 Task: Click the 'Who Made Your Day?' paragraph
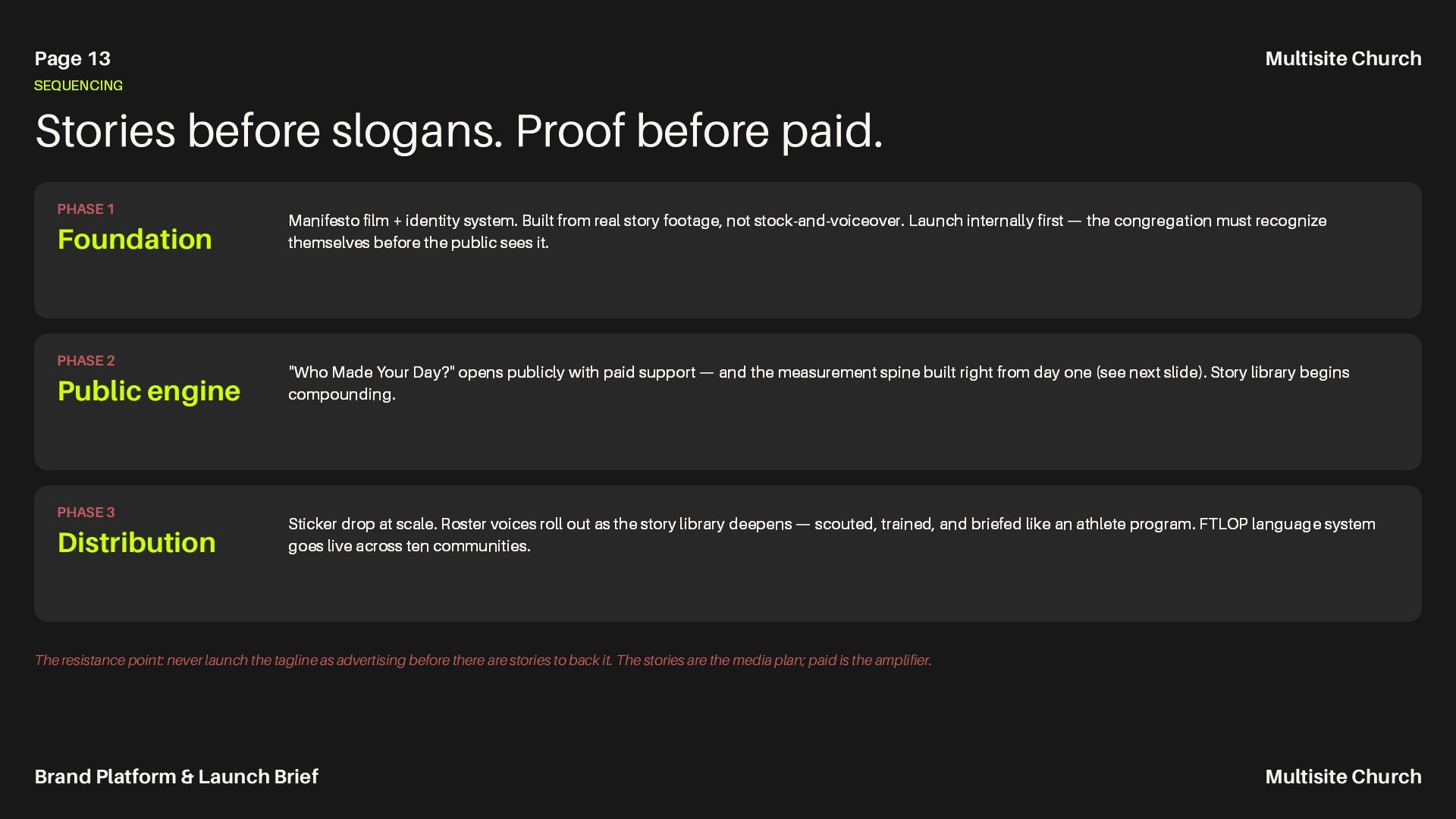click(819, 383)
